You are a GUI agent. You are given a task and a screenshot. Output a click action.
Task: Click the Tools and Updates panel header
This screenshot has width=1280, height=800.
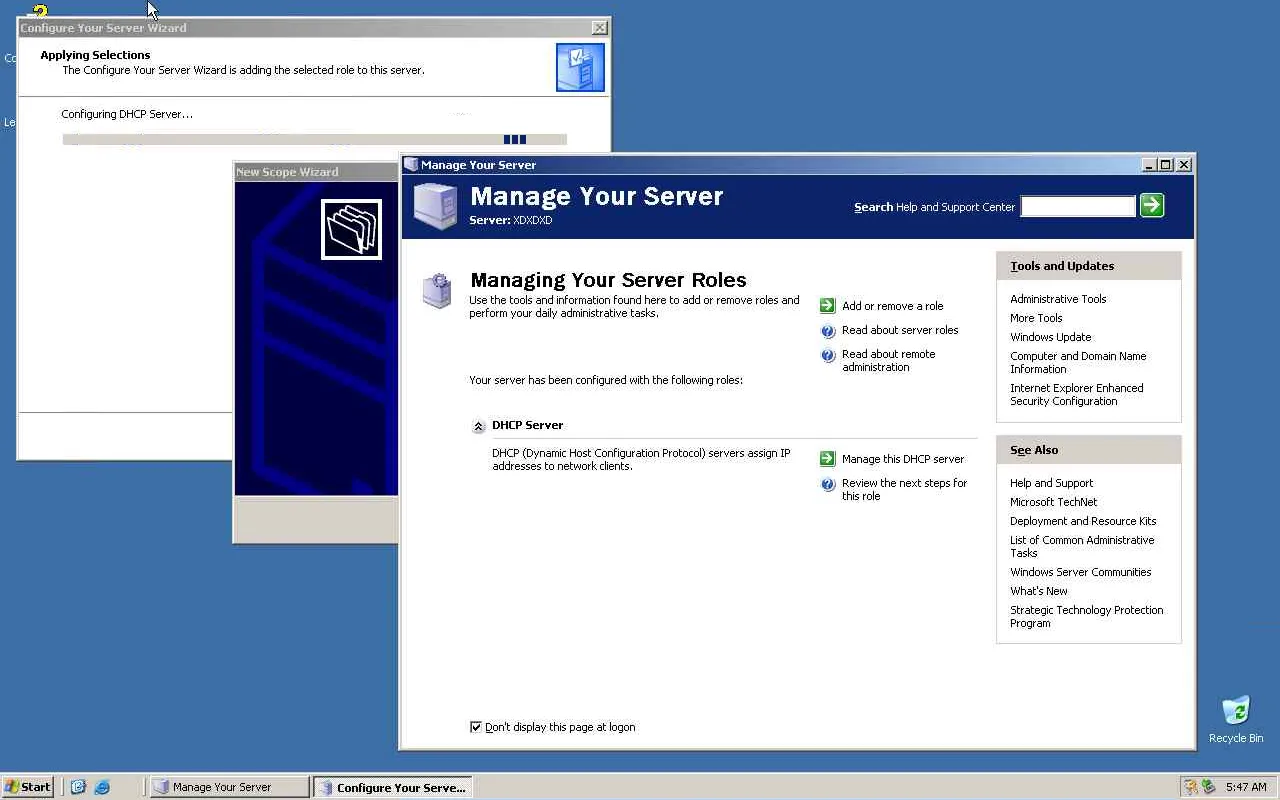[x=1089, y=266]
